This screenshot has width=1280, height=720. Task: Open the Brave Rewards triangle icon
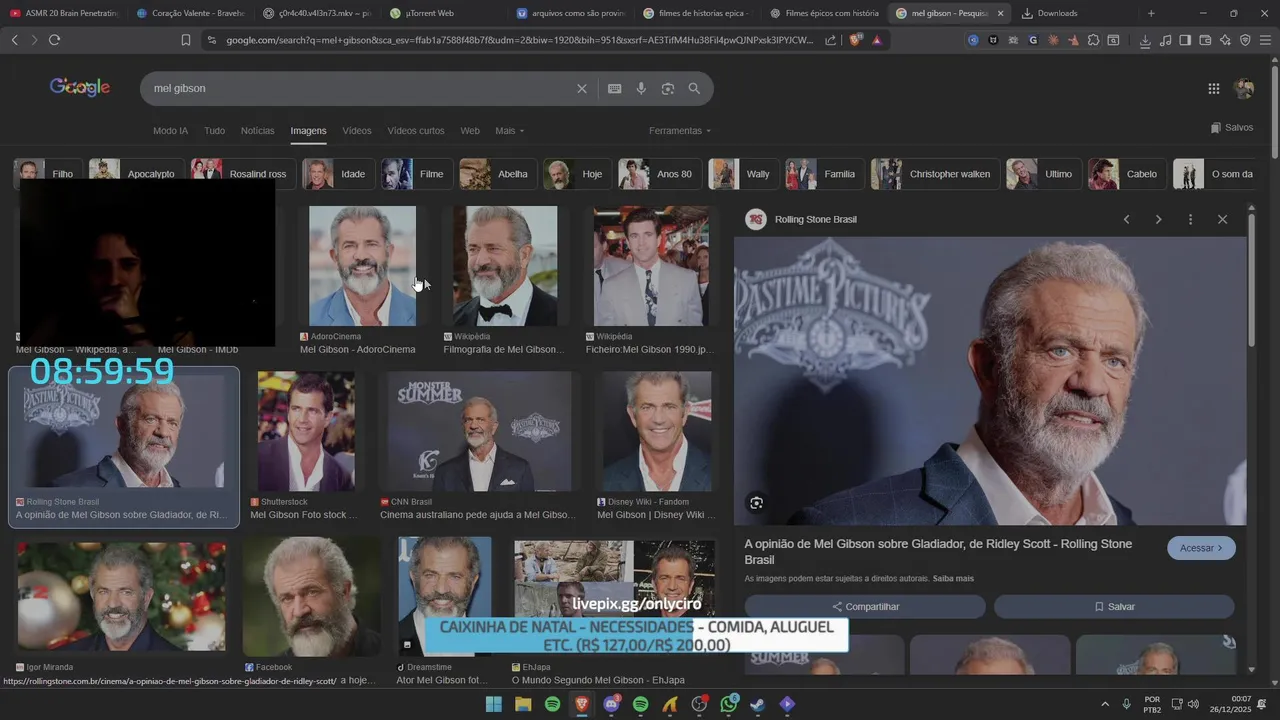coord(877,40)
